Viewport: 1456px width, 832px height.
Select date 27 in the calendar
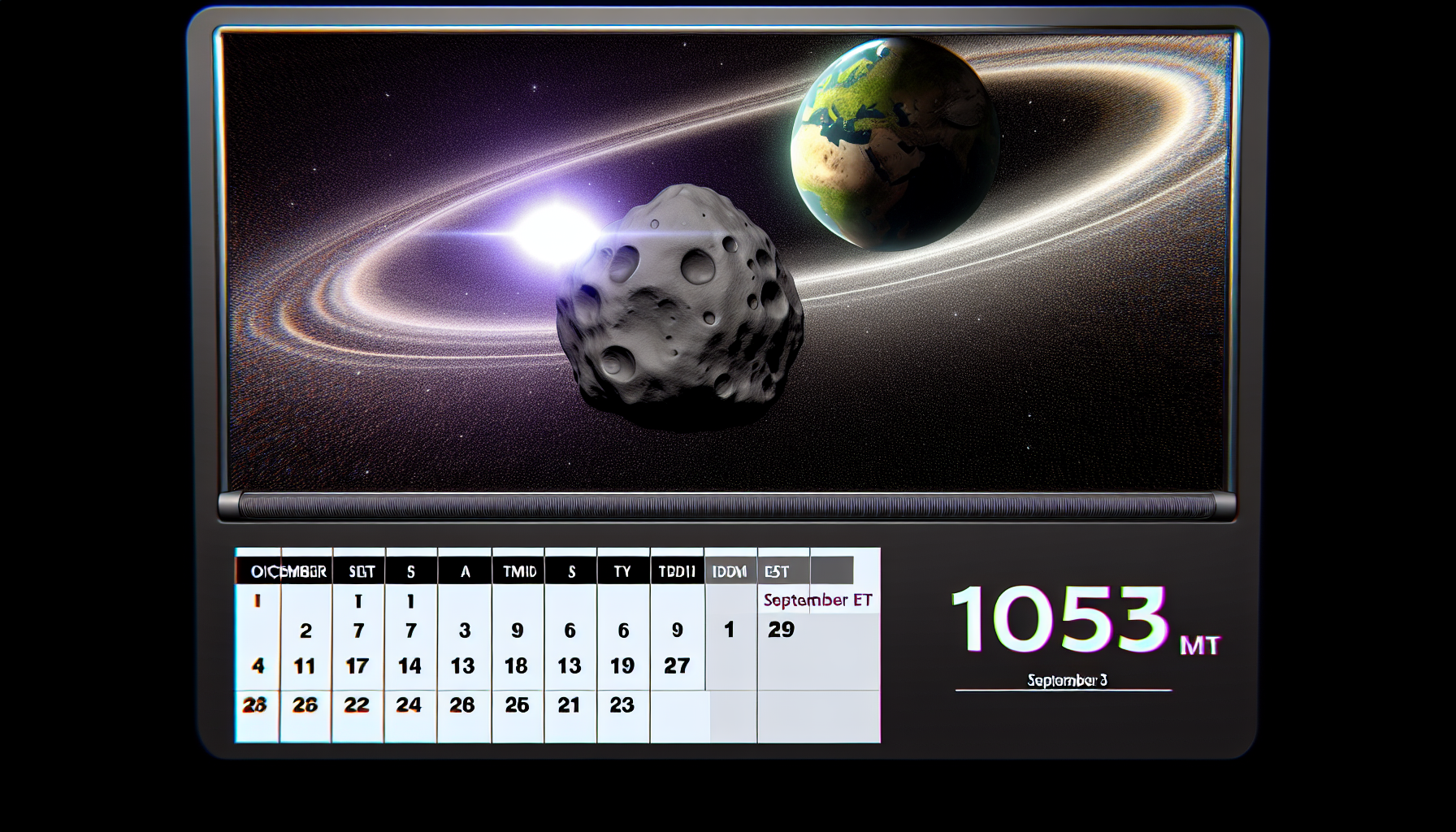pos(676,666)
